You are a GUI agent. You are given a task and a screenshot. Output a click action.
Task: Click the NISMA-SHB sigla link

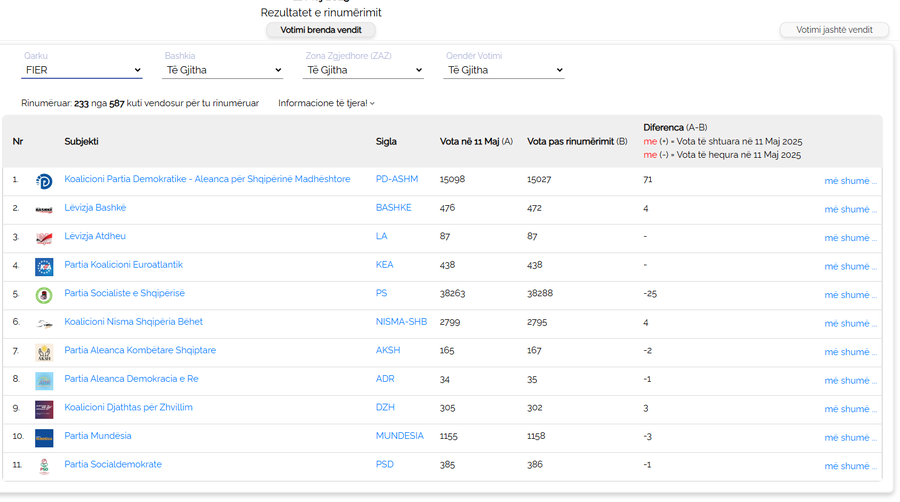pos(401,322)
